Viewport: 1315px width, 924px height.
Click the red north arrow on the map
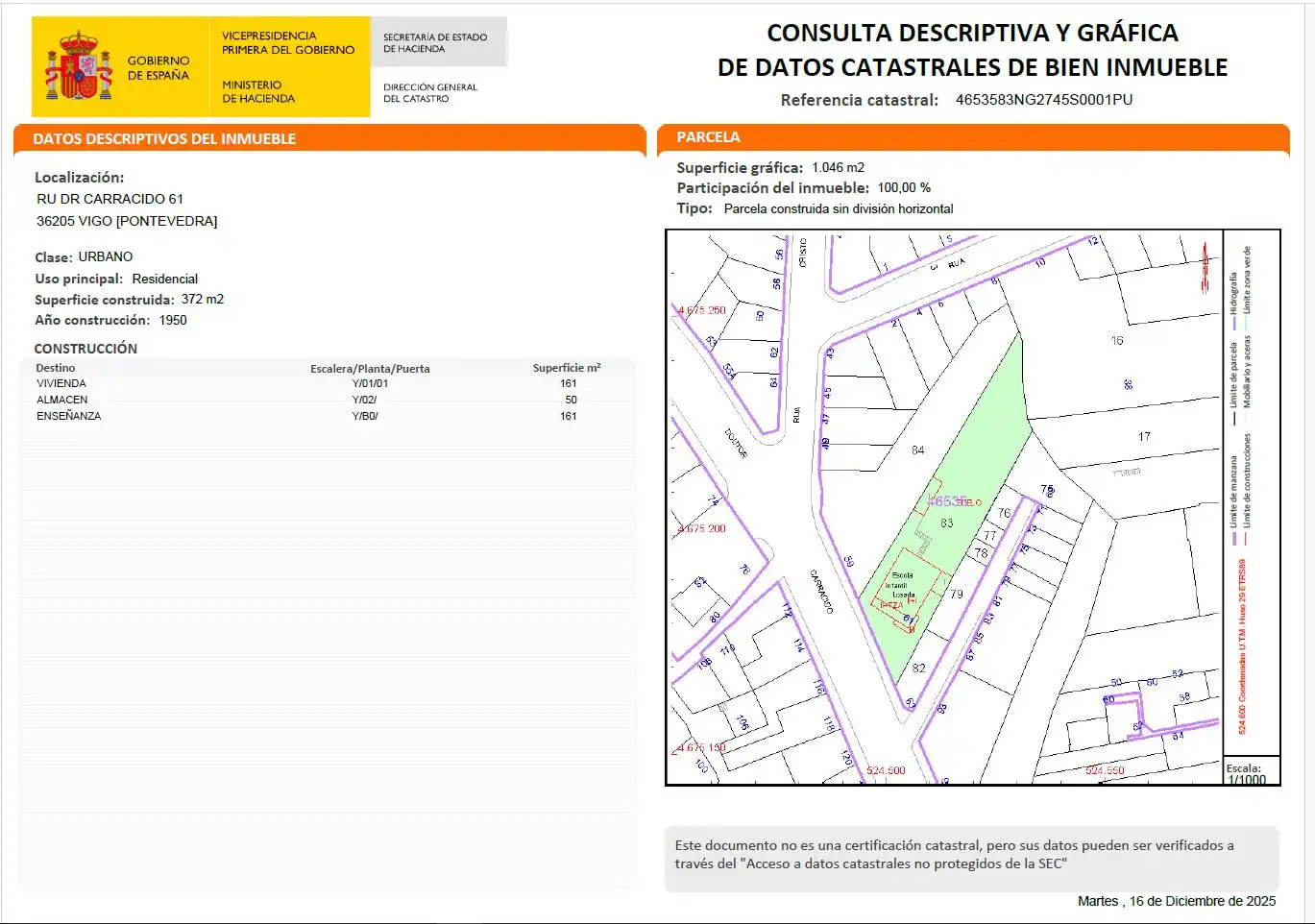pos(1205,267)
